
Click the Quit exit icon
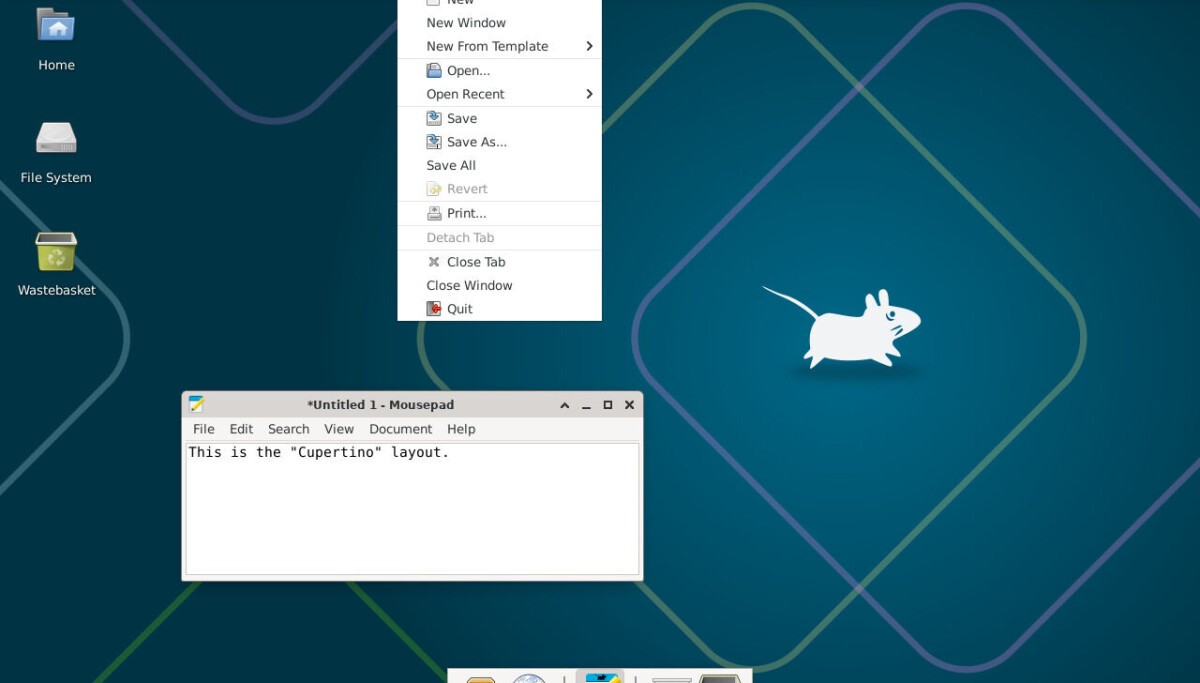pyautogui.click(x=434, y=309)
